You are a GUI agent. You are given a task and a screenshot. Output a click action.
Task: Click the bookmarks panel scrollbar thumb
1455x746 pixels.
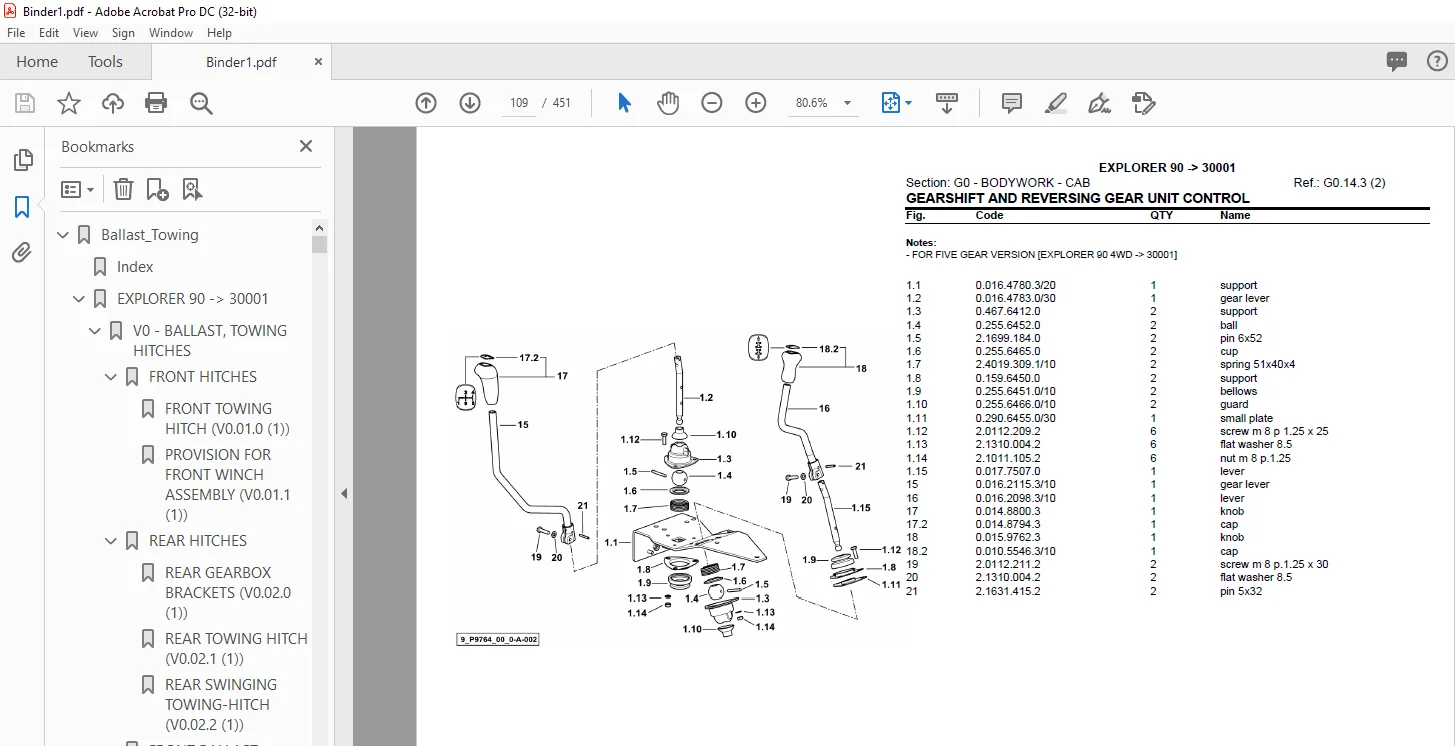click(x=319, y=244)
